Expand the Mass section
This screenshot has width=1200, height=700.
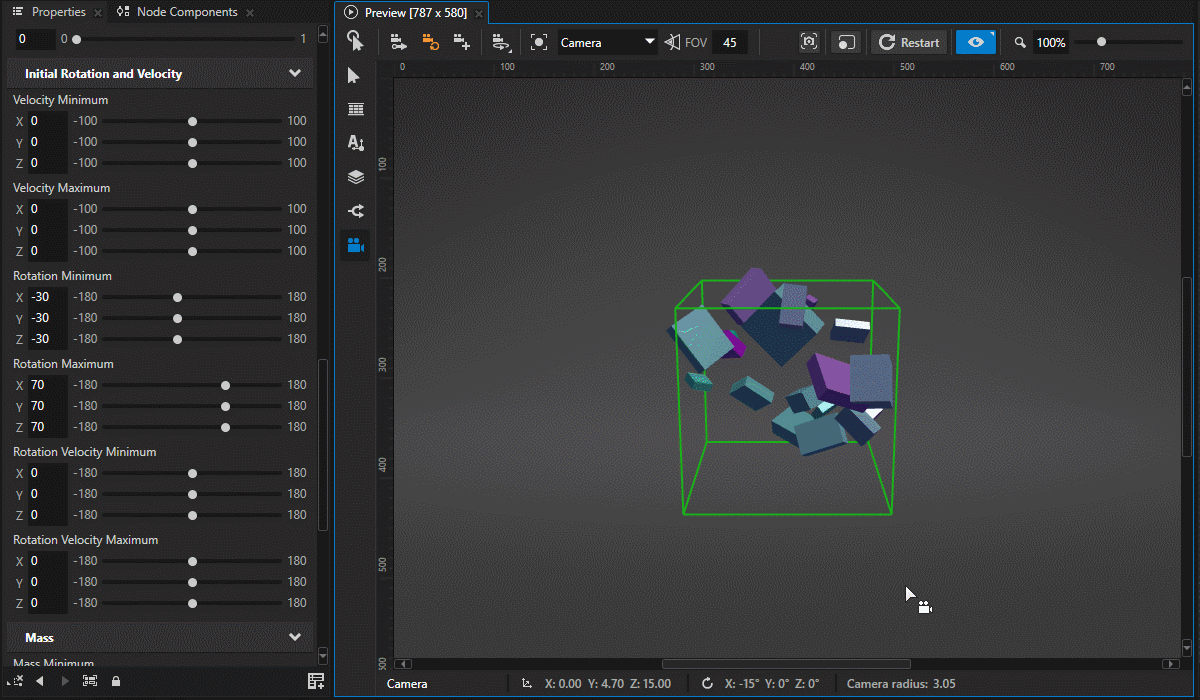click(295, 637)
